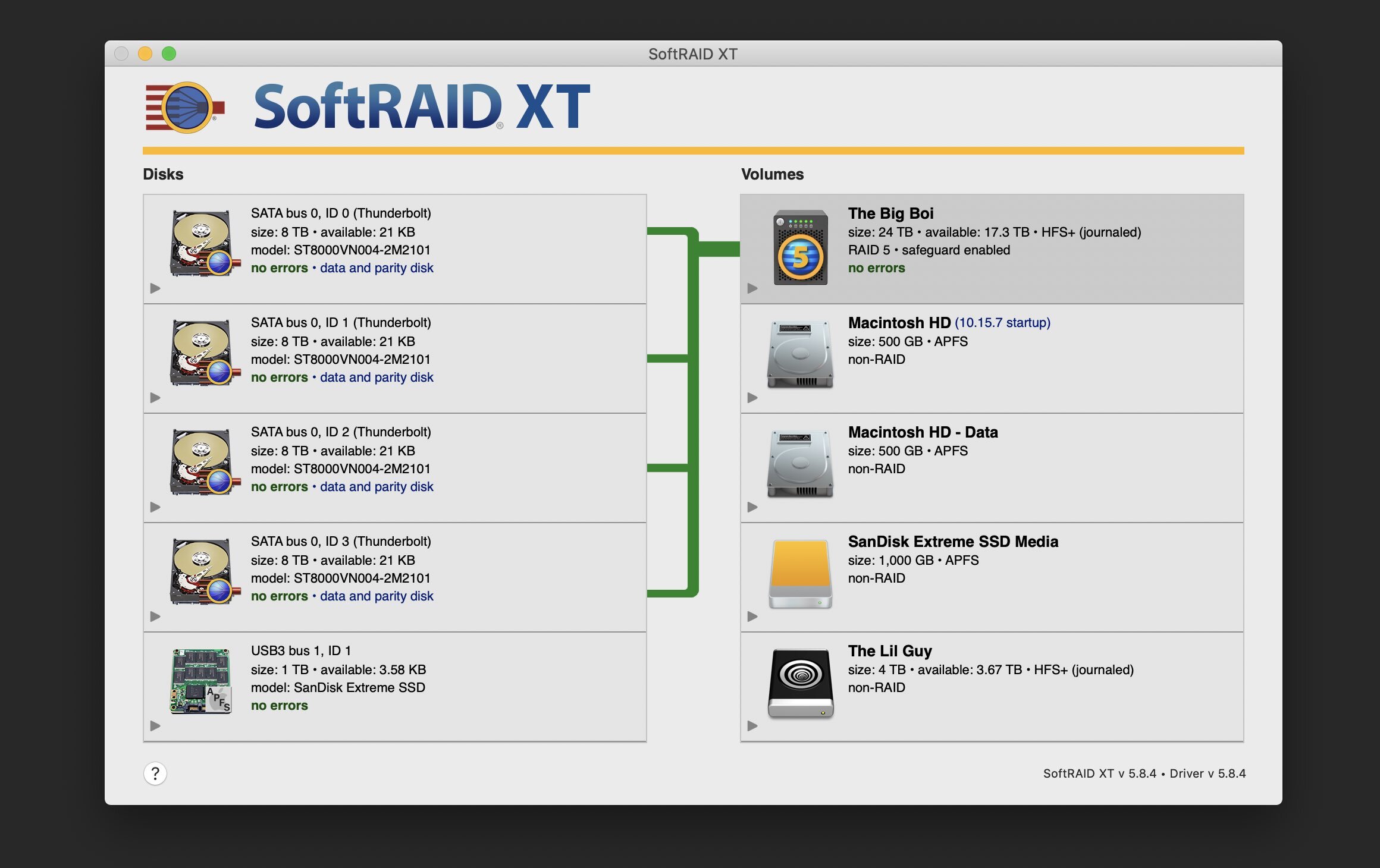Select The Lil Guy black drive icon
1380x868 pixels.
point(801,683)
